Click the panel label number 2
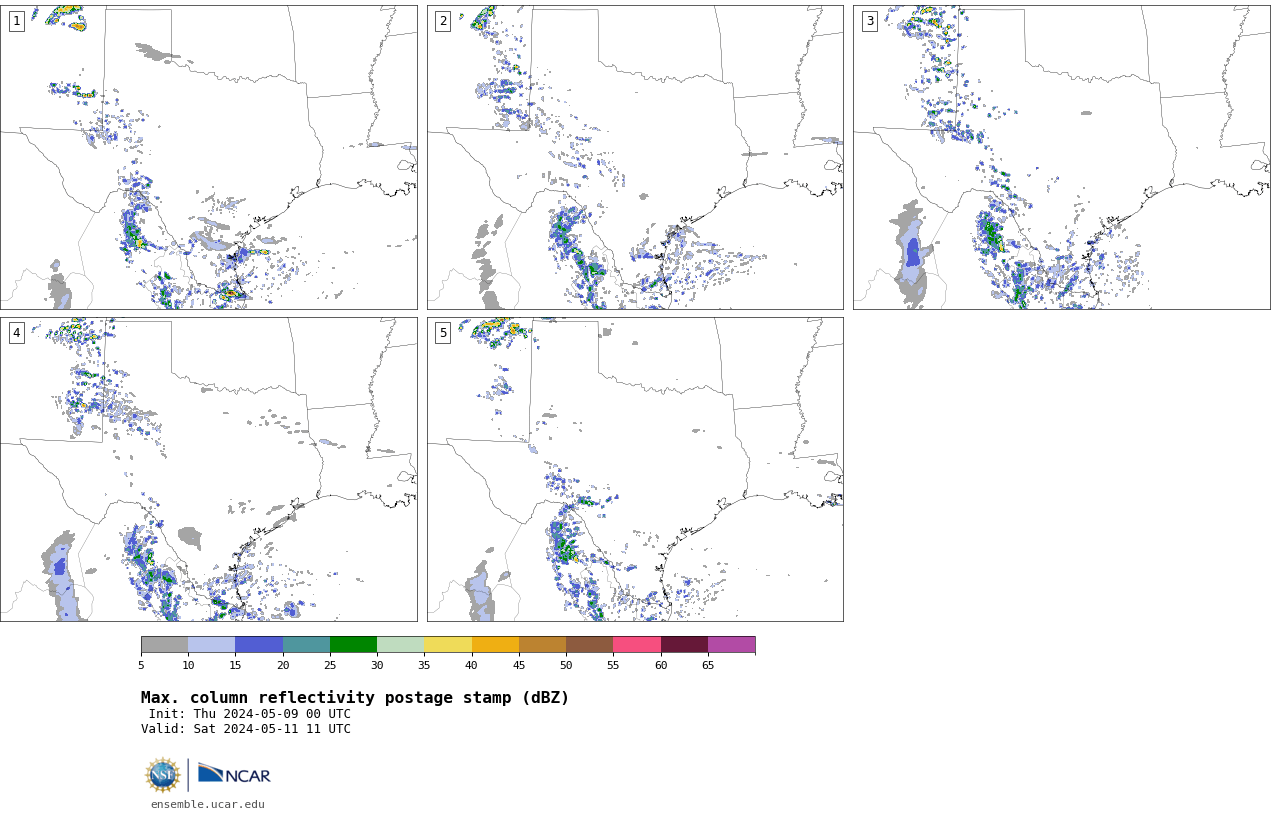The height and width of the screenshot is (815, 1280). pos(443,21)
